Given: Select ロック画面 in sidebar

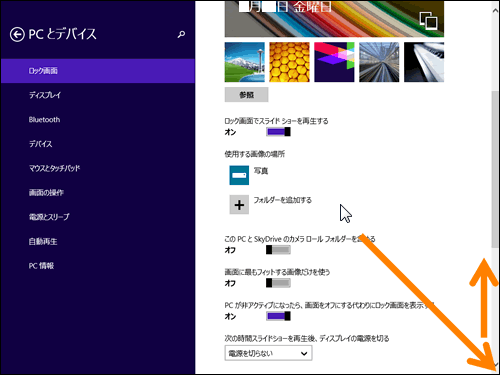Looking at the screenshot, I should coord(98,71).
